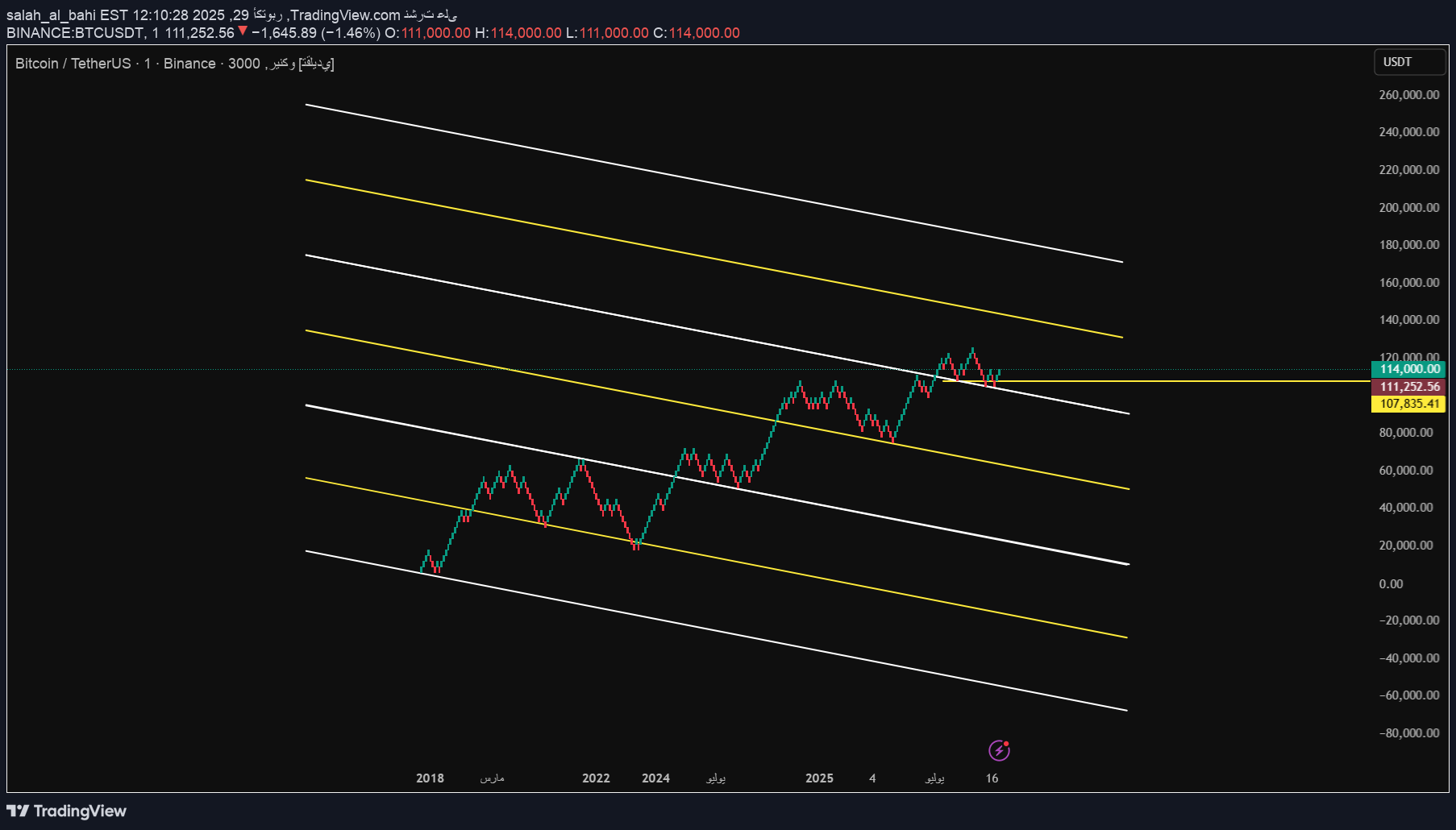This screenshot has width=1456, height=830.
Task: Click the 2025 time axis label
Action: tap(819, 778)
